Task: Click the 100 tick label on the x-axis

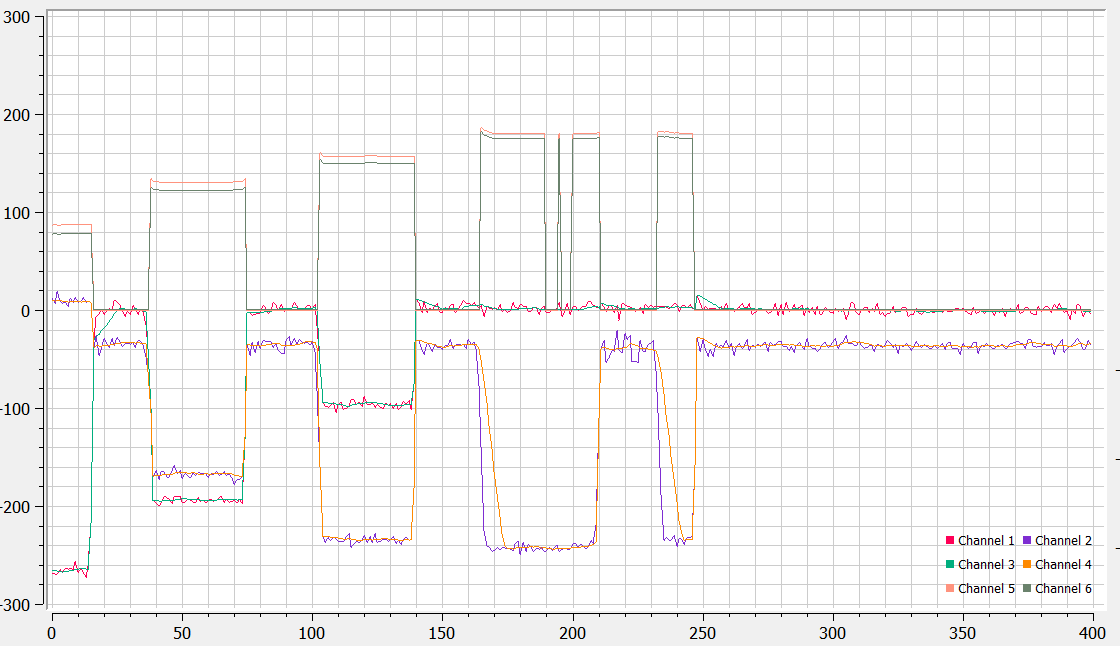Action: point(312,633)
